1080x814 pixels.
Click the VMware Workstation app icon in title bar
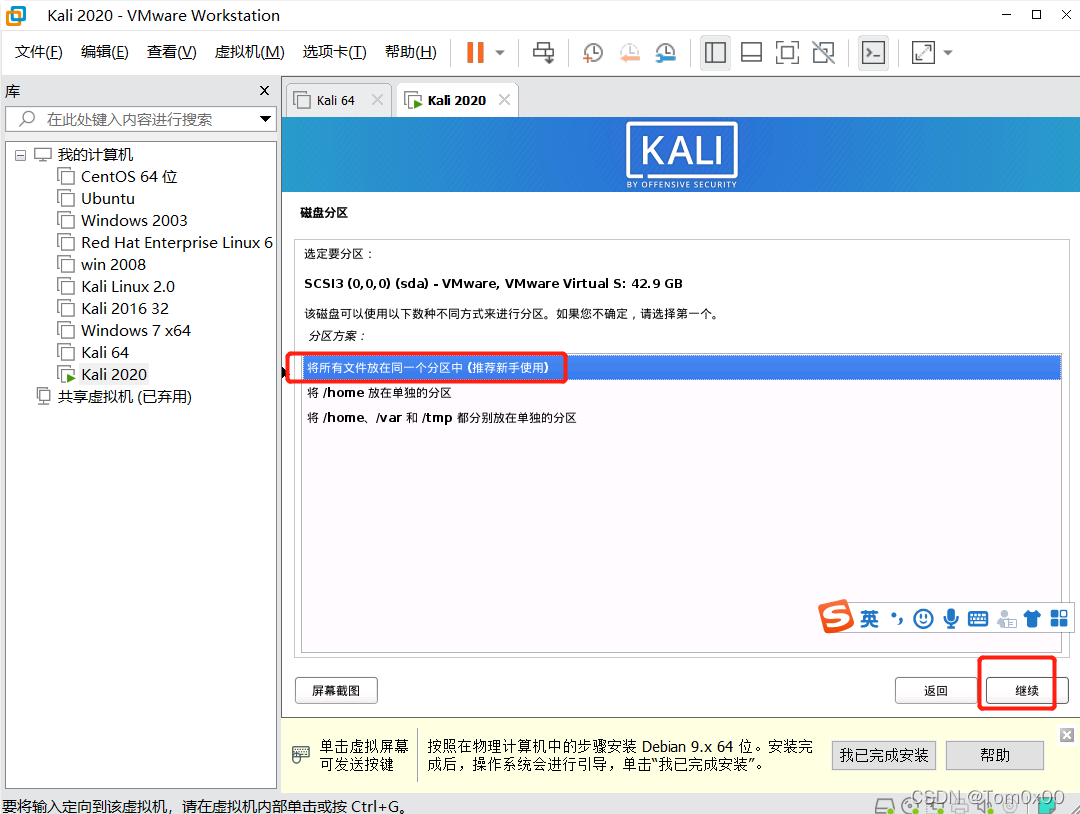tap(15, 15)
